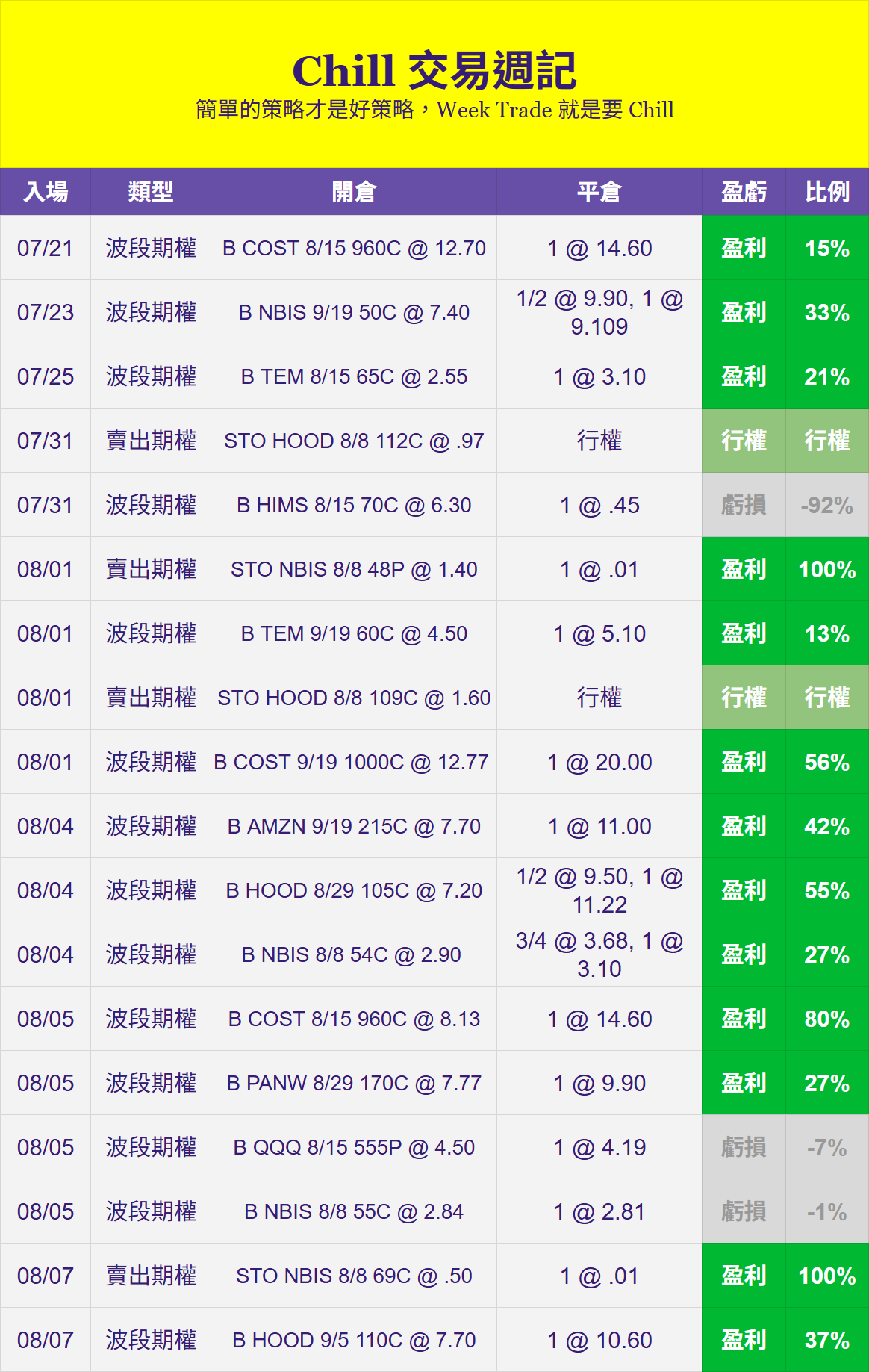
Task: Click the 盈虧 column header
Action: tap(743, 192)
